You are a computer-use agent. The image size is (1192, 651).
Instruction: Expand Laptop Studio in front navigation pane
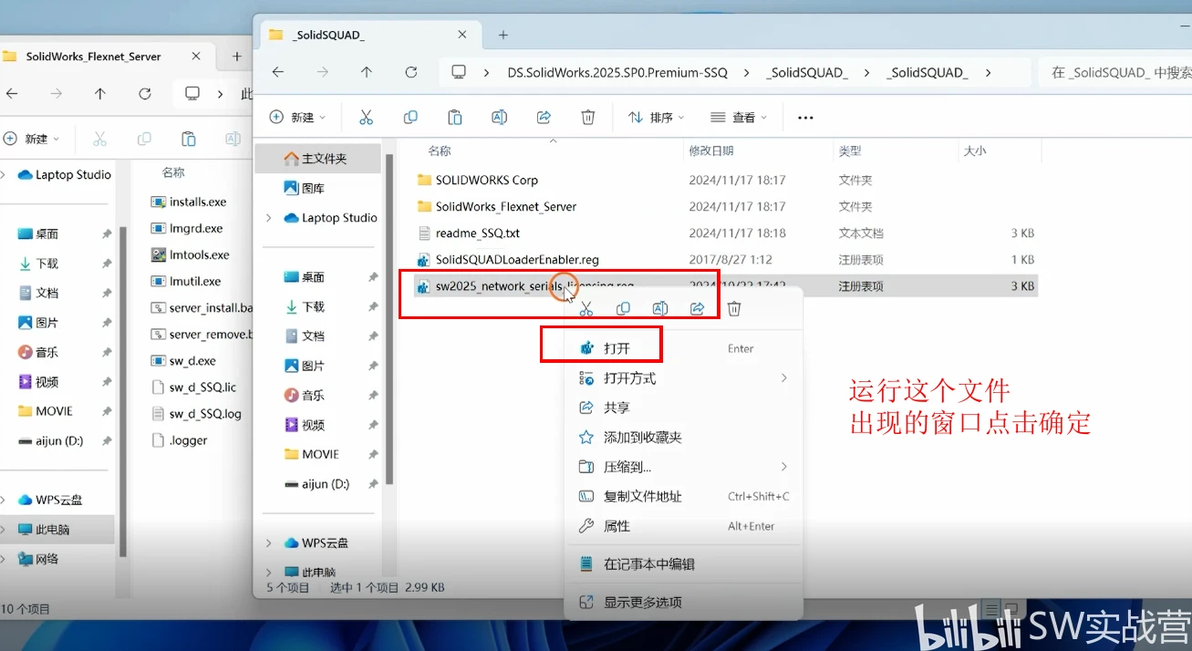point(268,218)
